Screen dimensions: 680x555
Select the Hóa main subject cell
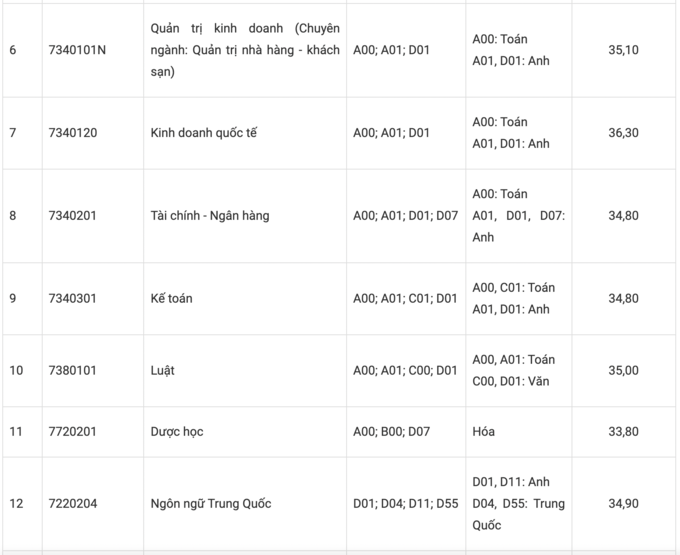click(x=484, y=432)
